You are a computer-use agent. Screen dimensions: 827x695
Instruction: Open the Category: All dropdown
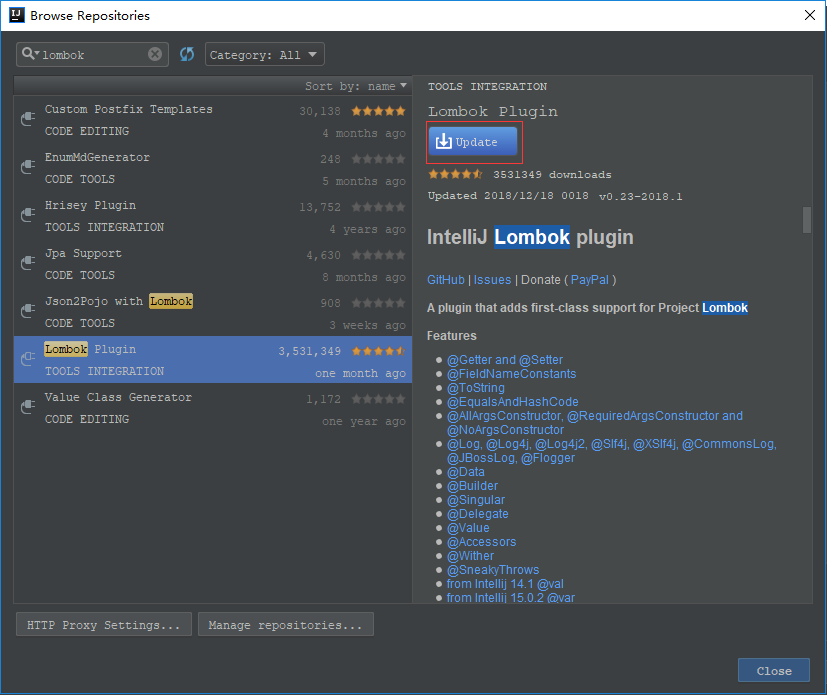pyautogui.click(x=264, y=54)
